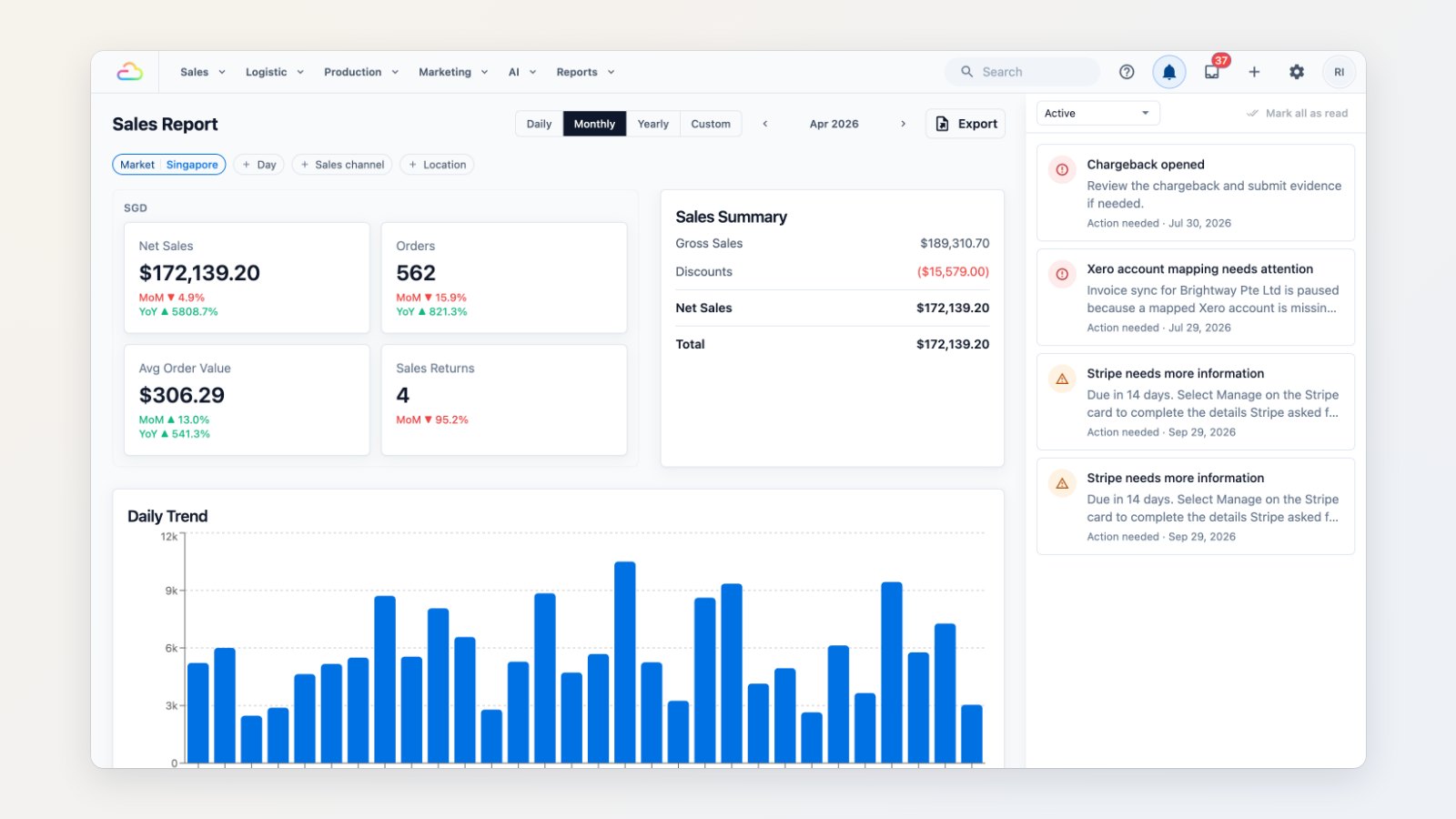This screenshot has height=819, width=1456.
Task: Toggle the notifications bell icon
Action: [x=1169, y=72]
